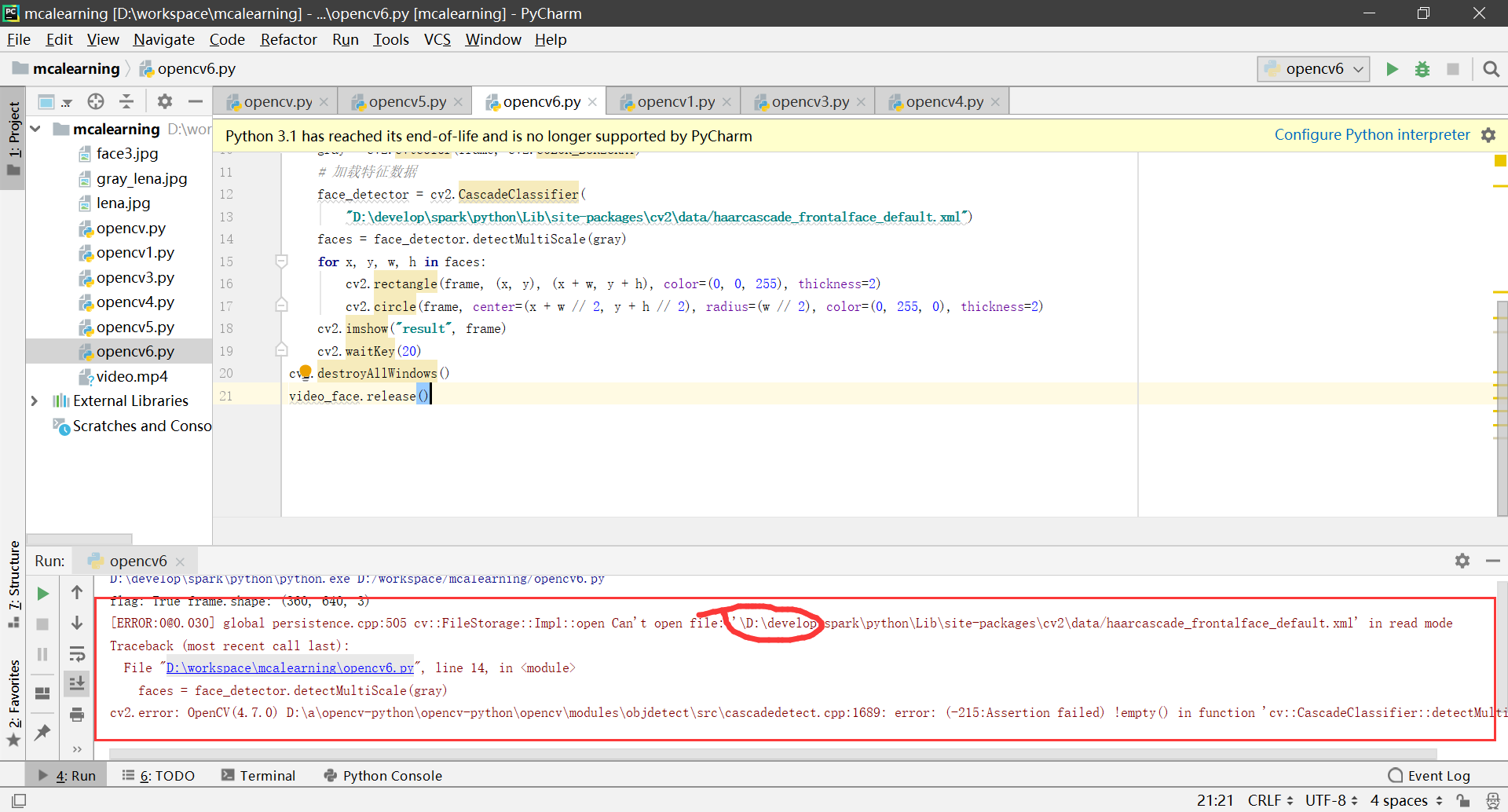Print the console output
Screen dimensions: 1508x812
click(x=76, y=715)
